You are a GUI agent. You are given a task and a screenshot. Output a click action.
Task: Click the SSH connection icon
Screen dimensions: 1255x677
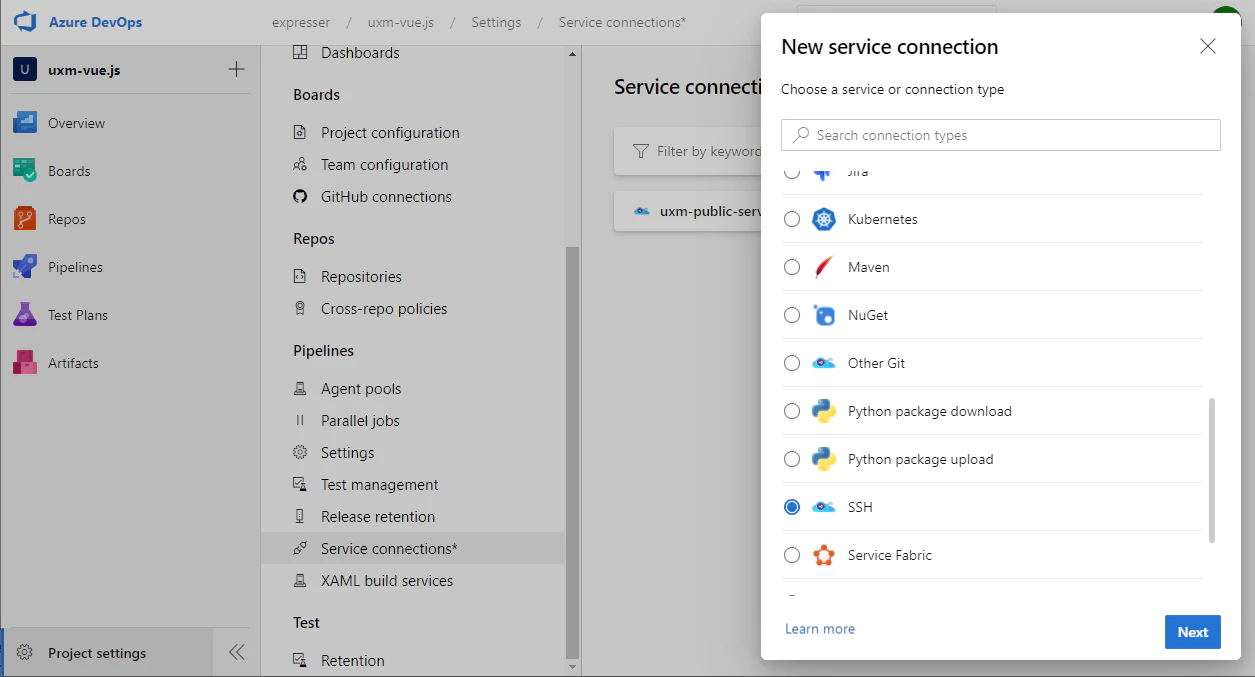point(824,507)
